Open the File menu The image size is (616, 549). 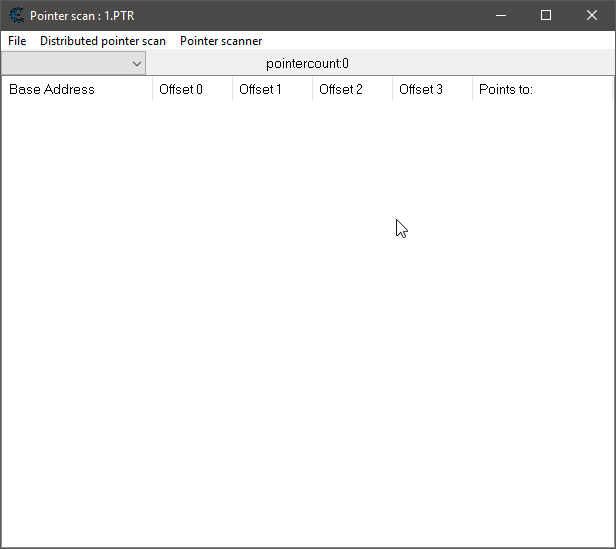coord(17,41)
